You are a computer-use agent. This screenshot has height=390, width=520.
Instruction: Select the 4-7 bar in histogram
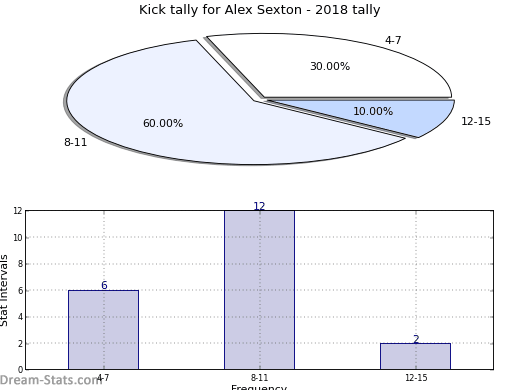[x=104, y=330]
